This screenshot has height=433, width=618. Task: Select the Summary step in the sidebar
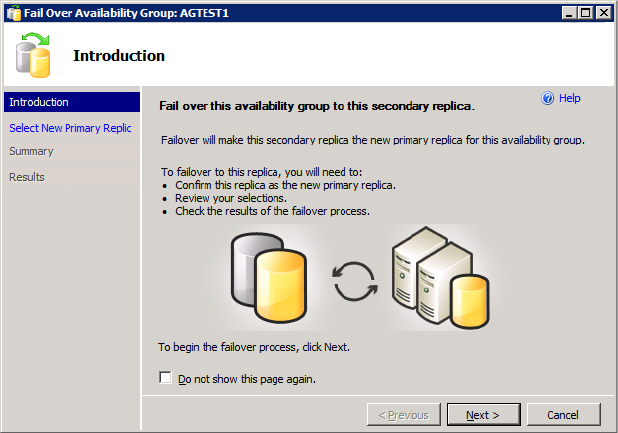(31, 152)
